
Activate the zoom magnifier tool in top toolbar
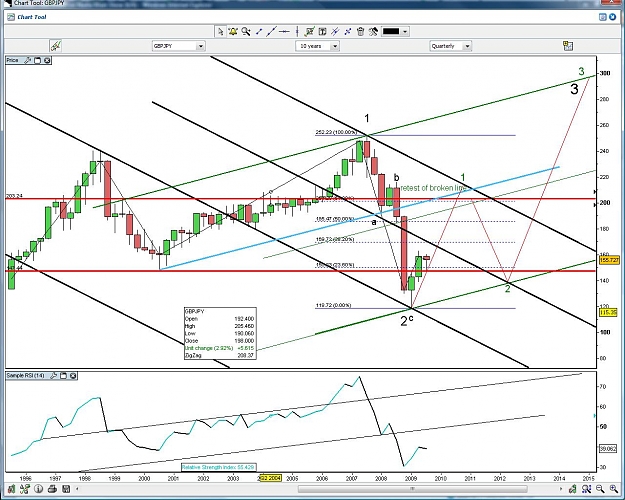(x=246, y=31)
